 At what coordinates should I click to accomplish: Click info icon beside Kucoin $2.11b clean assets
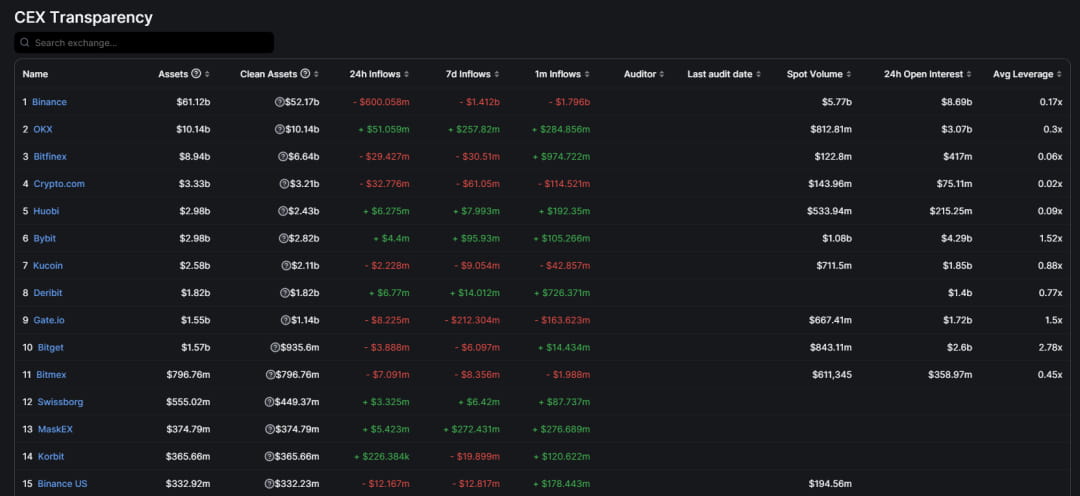285,265
